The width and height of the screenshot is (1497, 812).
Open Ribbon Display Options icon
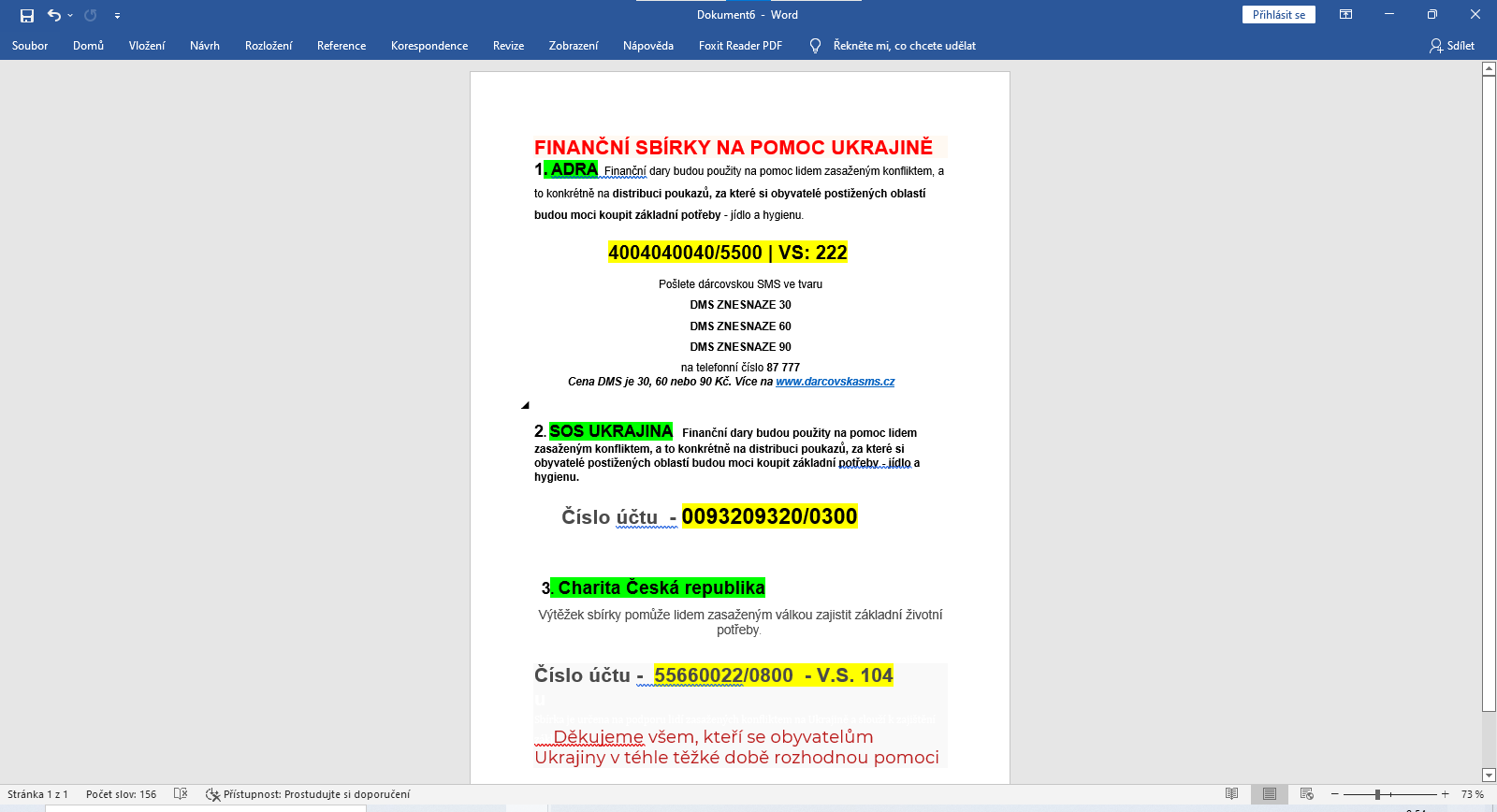(x=1345, y=14)
